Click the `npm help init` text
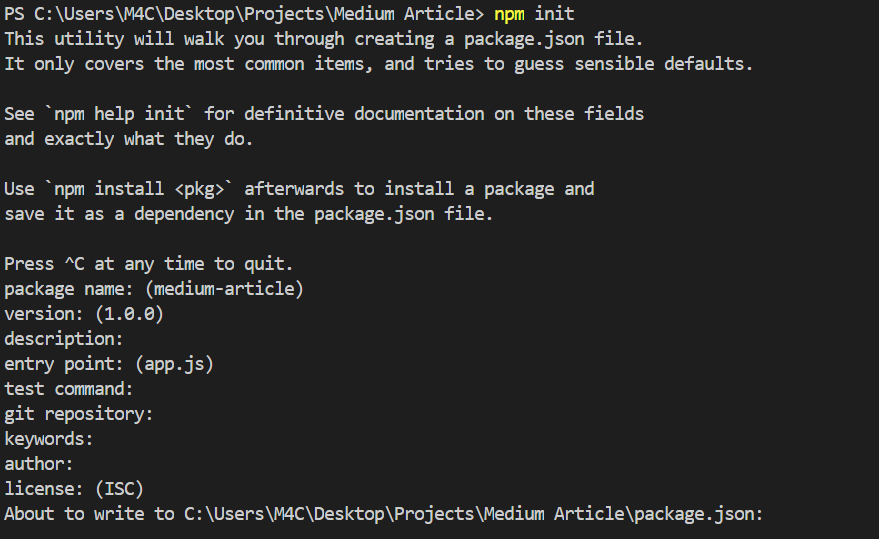The image size is (879, 539). [x=118, y=114]
